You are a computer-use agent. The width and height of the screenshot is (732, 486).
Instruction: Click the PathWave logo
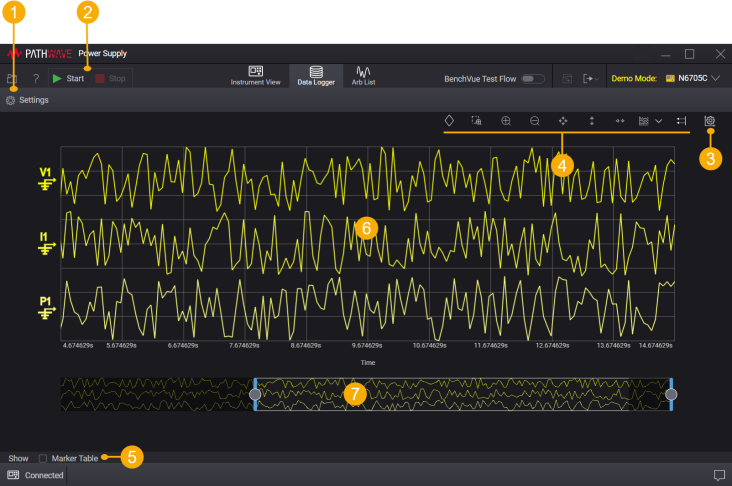39,54
